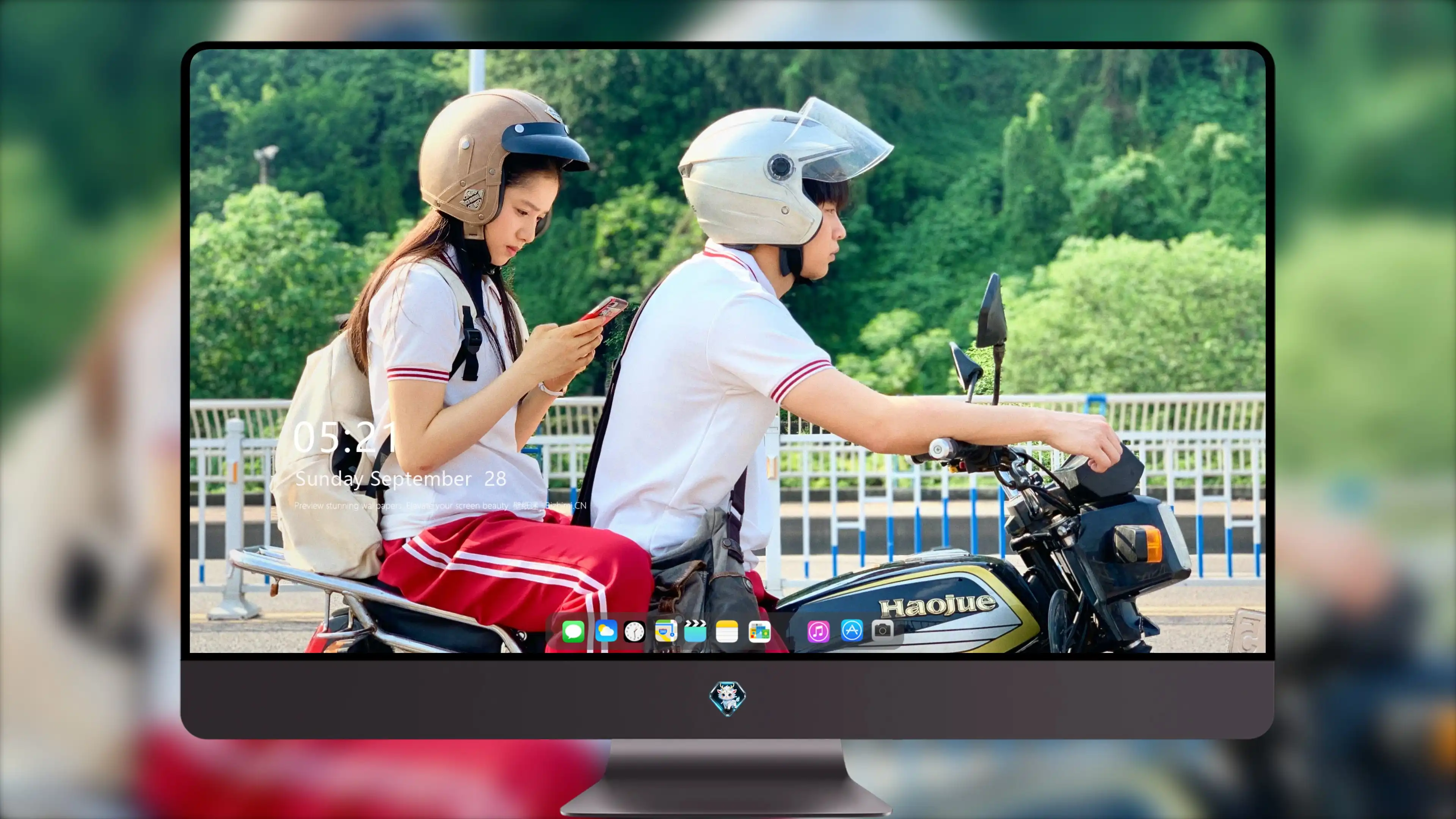Click the dragon mascot logo on monitor chin
The image size is (1456, 819).
click(x=728, y=698)
